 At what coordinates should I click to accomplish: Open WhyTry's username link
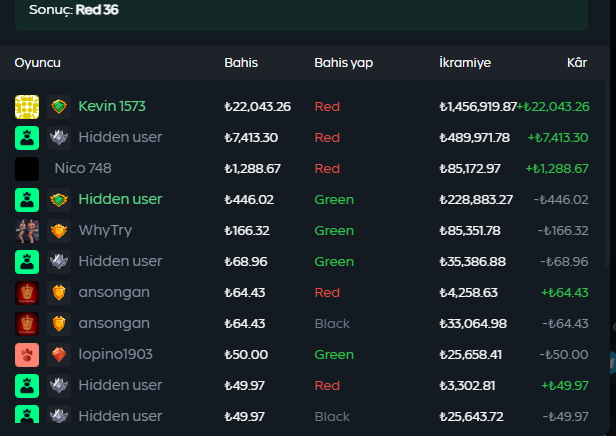(x=105, y=231)
